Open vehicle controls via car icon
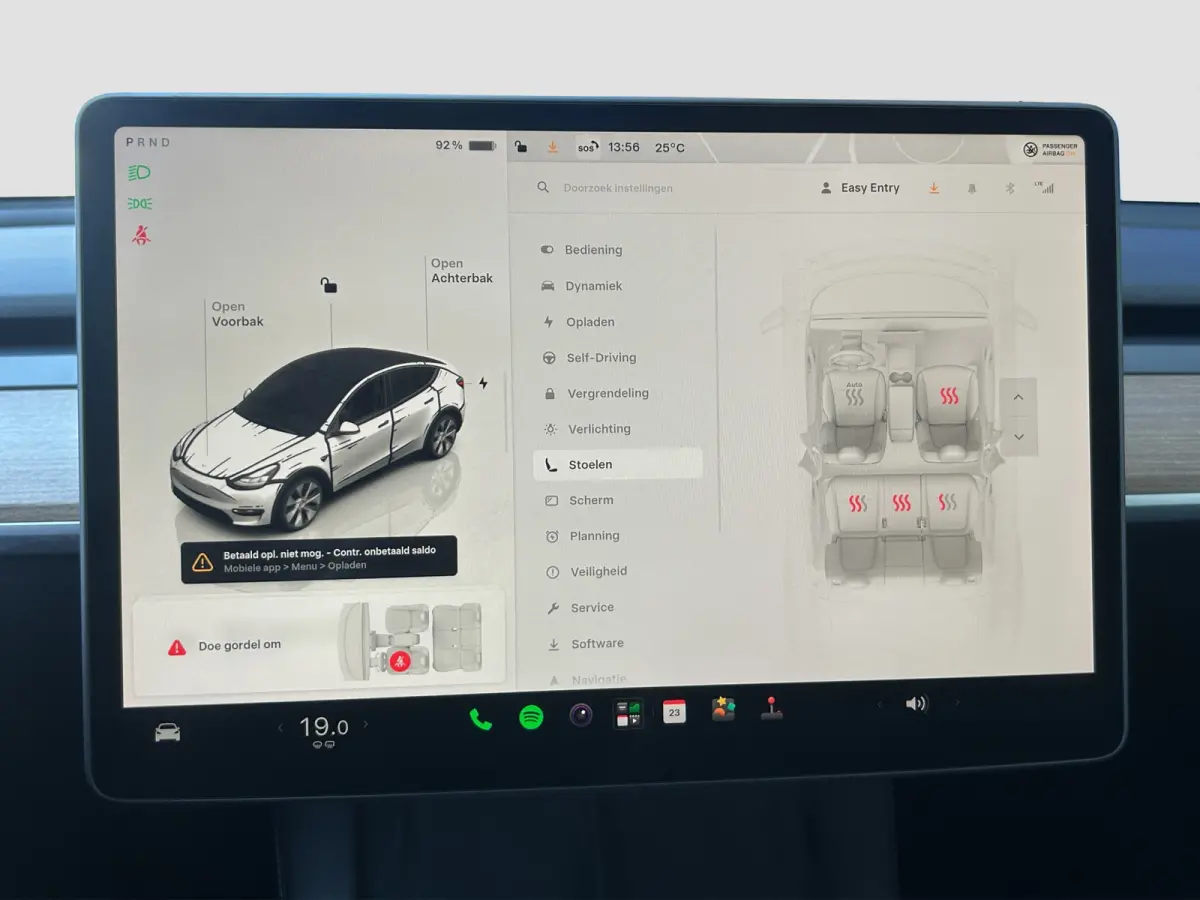This screenshot has height=900, width=1200. (x=167, y=732)
